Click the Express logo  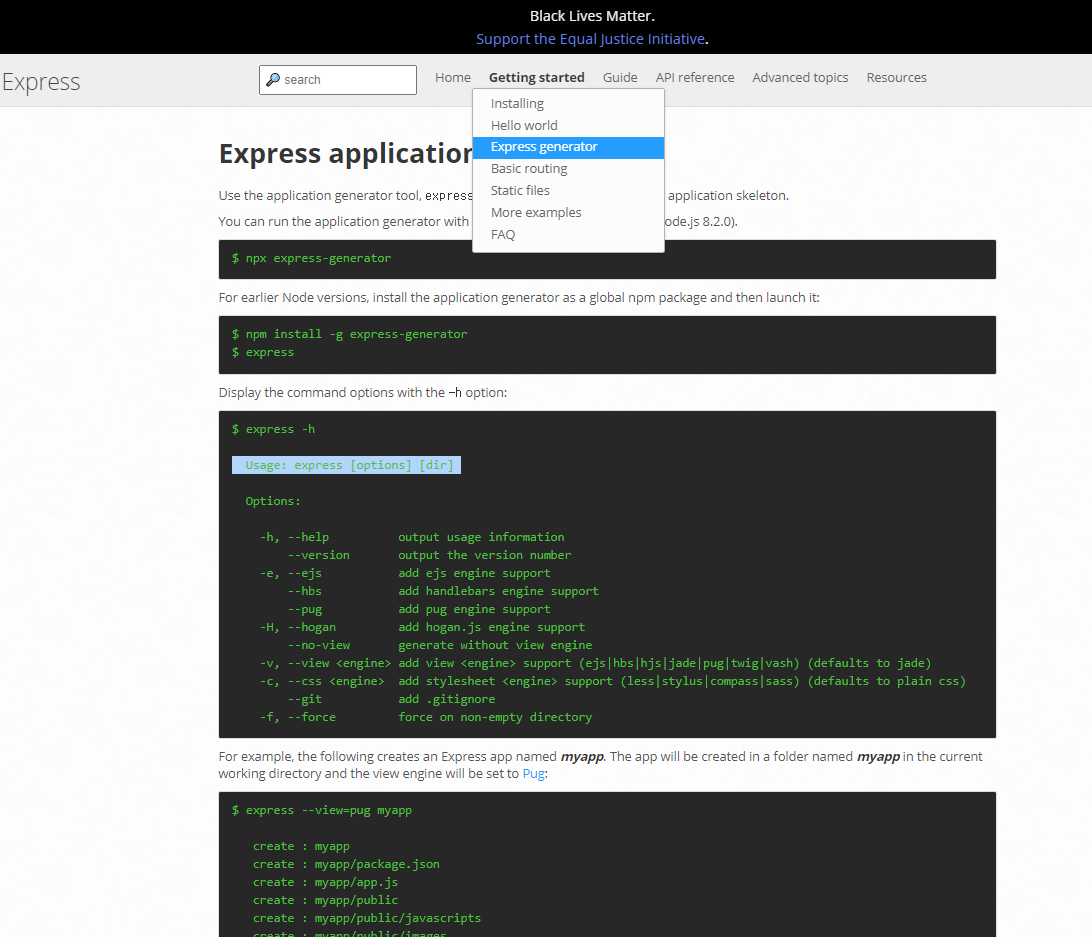[40, 82]
